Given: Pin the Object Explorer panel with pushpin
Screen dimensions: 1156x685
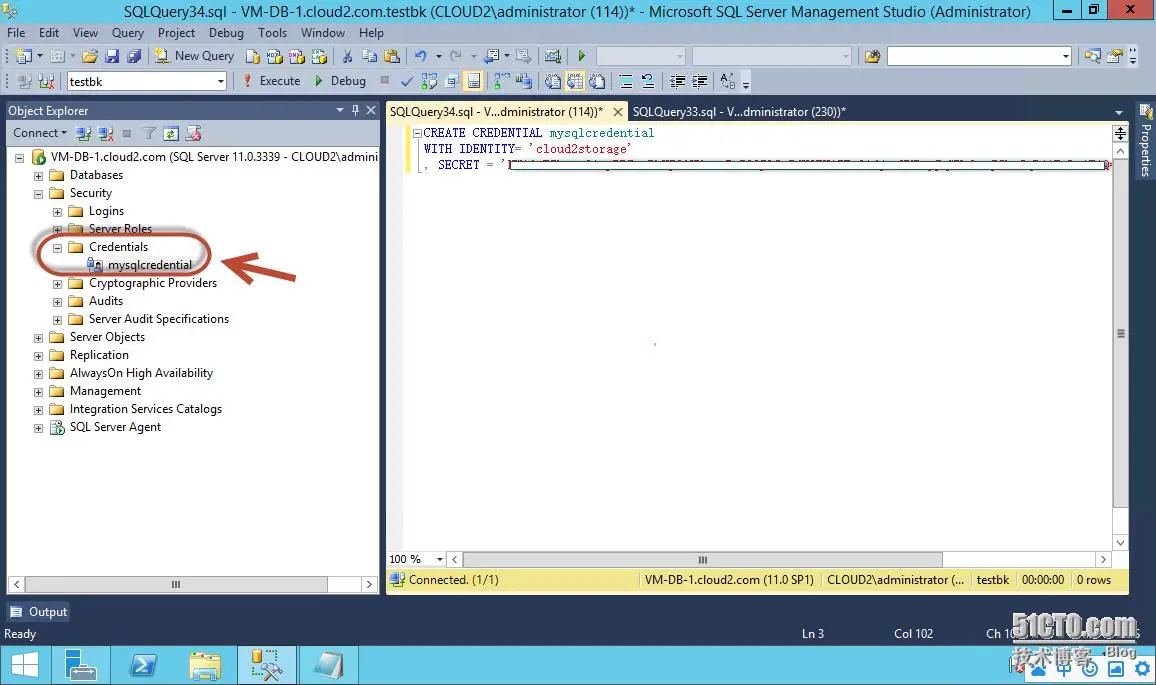Looking at the screenshot, I should coord(355,110).
